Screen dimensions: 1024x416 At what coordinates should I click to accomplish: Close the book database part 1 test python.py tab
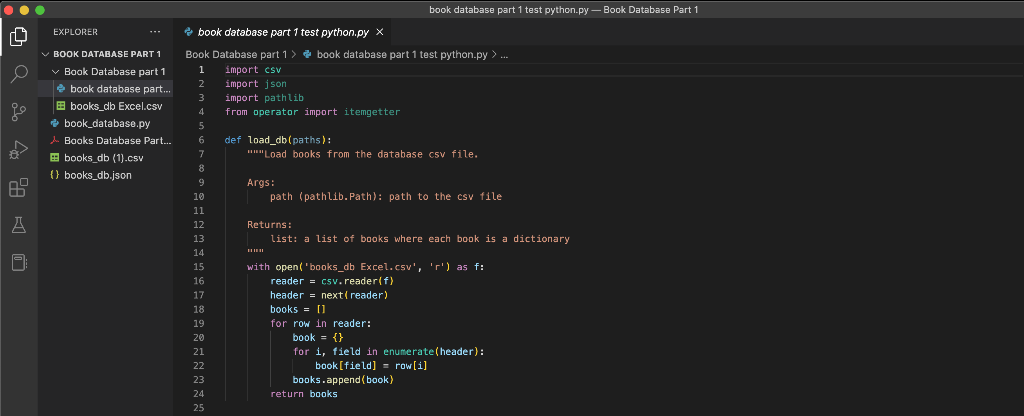(380, 32)
